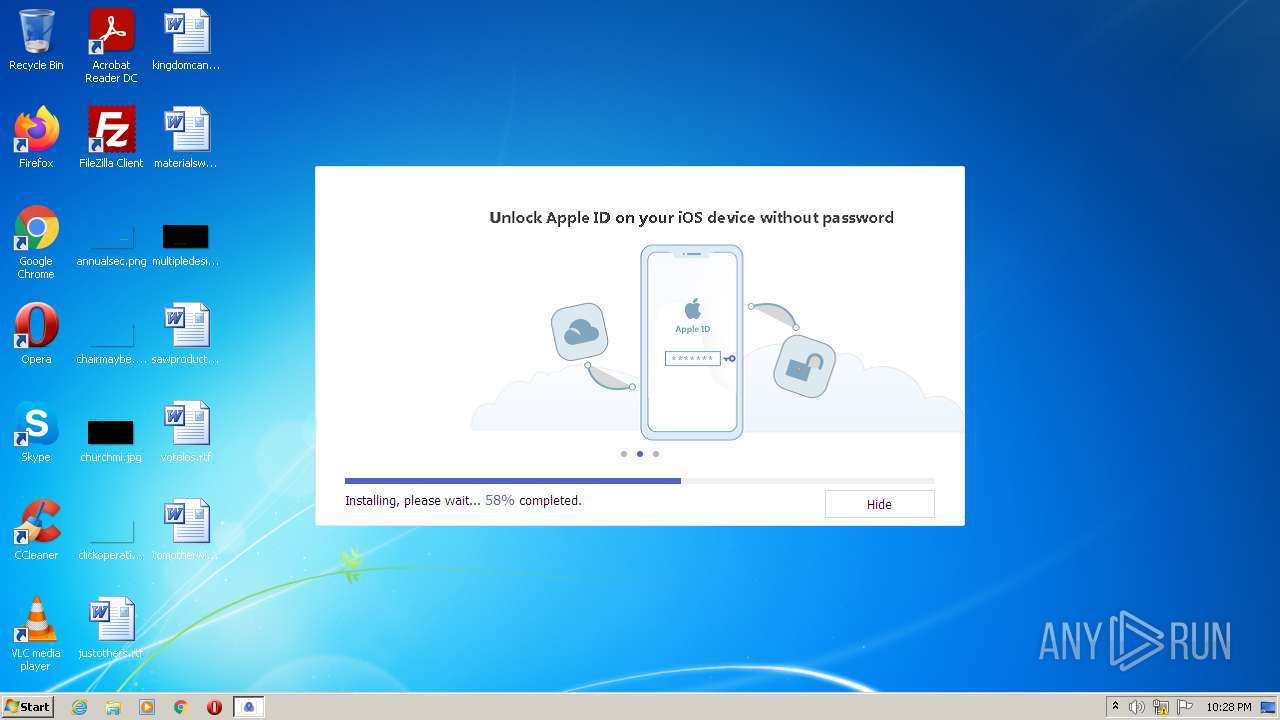Launch Firefox from desktop
1280x720 pixels.
point(36,137)
